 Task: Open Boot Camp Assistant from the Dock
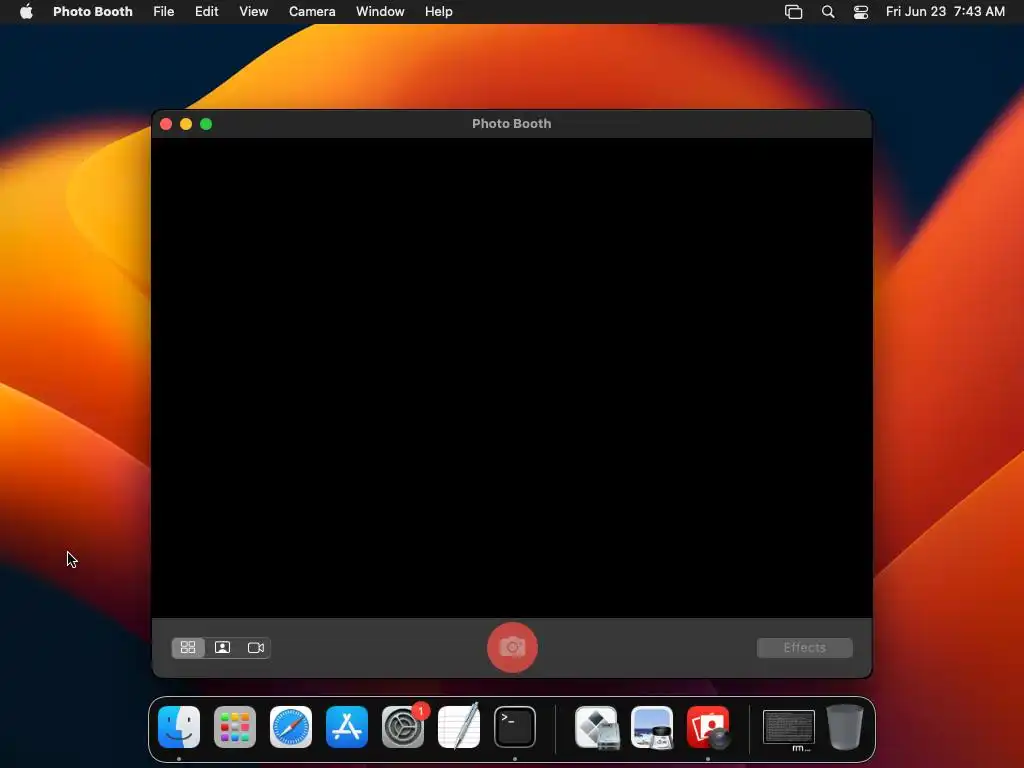[597, 727]
